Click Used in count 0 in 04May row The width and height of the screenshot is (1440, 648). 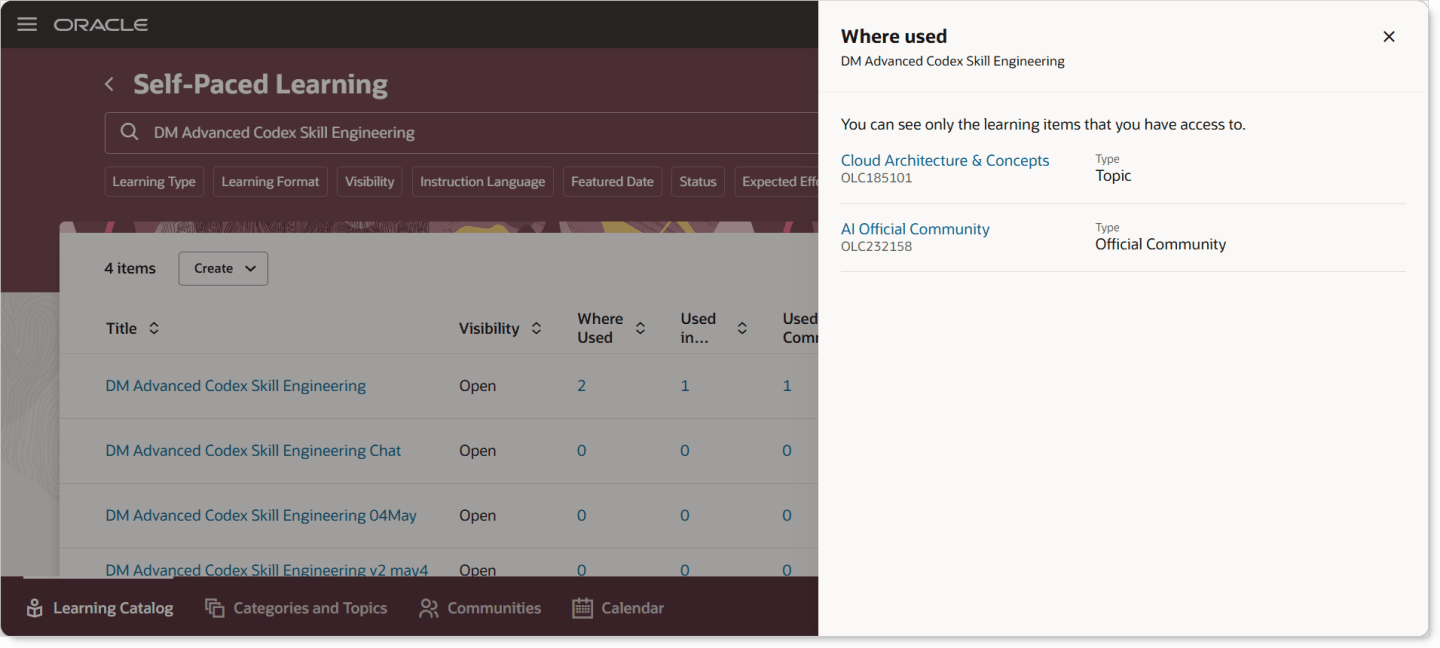[685, 516]
